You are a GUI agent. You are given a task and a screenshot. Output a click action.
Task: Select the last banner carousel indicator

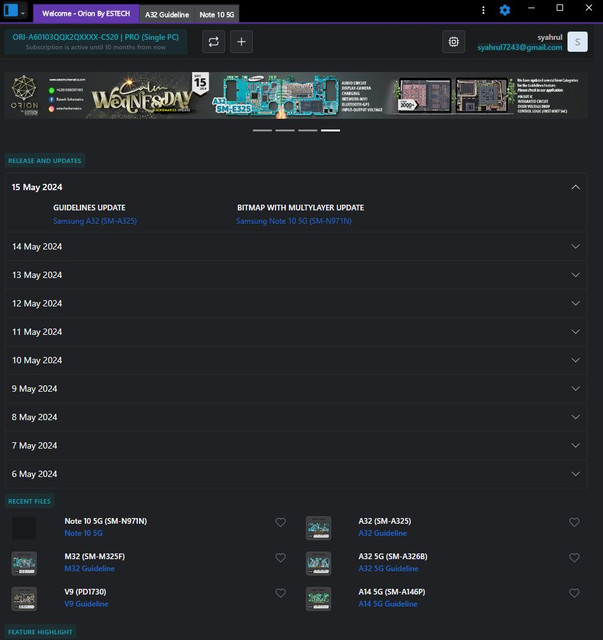coord(330,130)
